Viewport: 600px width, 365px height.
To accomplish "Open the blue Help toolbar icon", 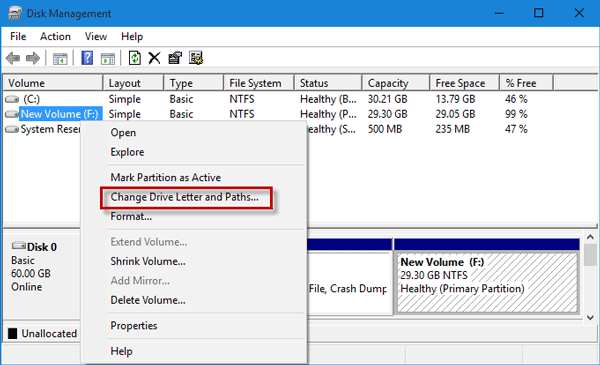I will [87, 58].
